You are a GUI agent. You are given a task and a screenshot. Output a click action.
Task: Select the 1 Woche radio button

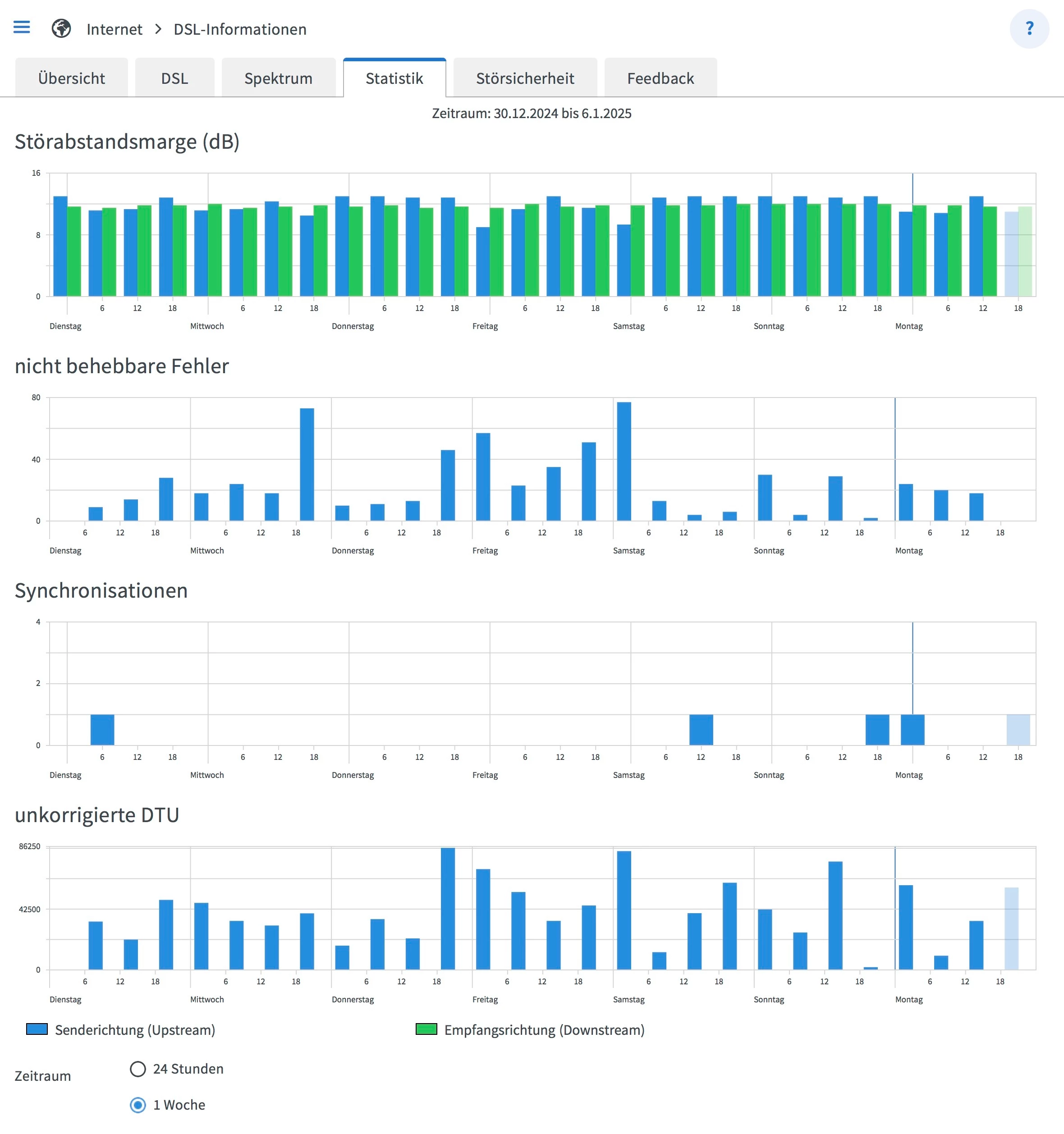tap(138, 1104)
